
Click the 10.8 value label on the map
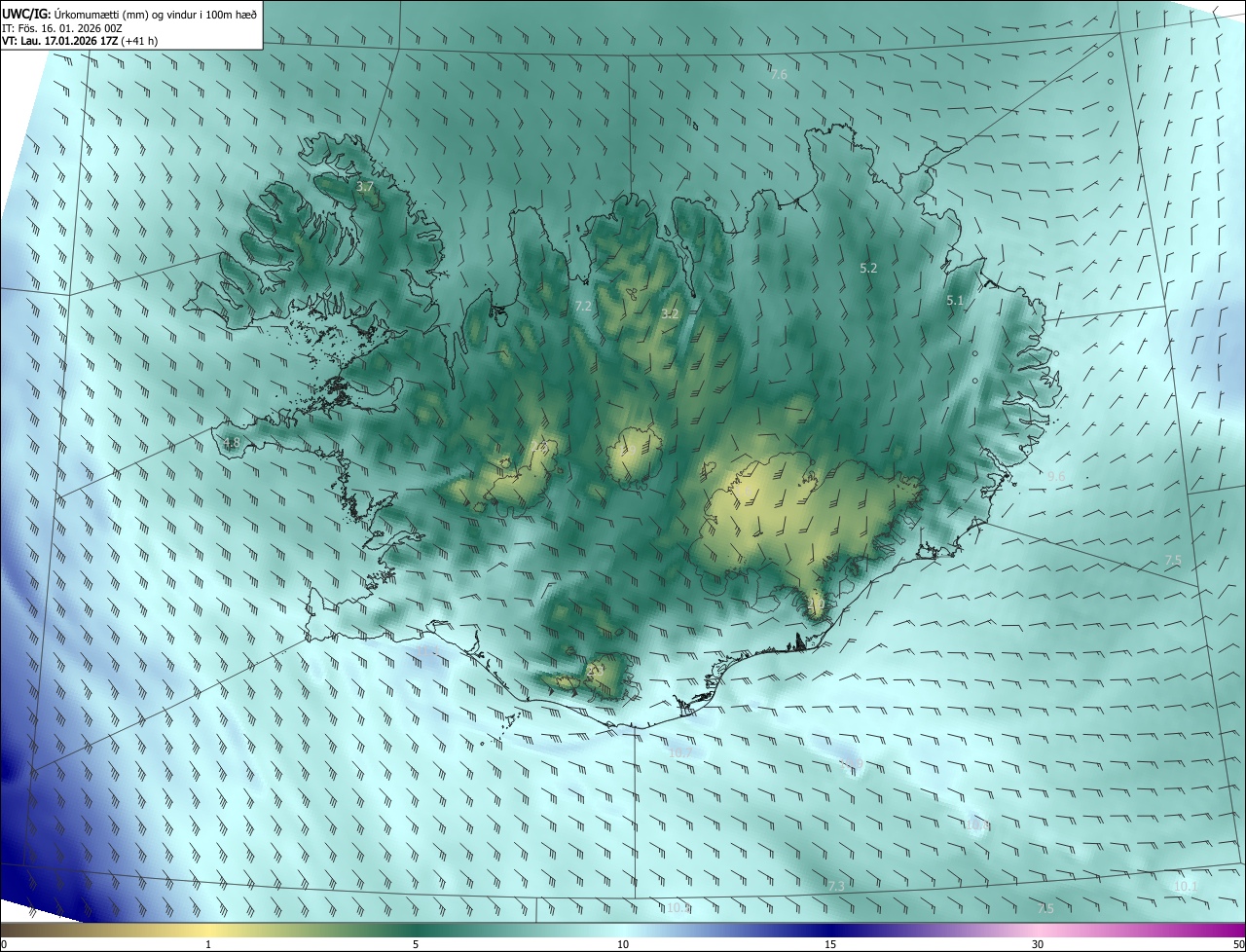978,825
